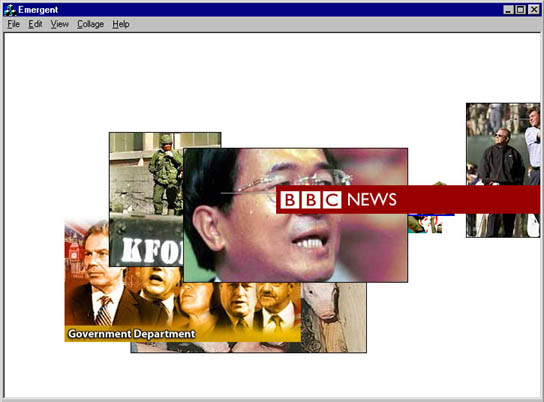Select the soldier in the KFOR photo

pyautogui.click(x=166, y=174)
